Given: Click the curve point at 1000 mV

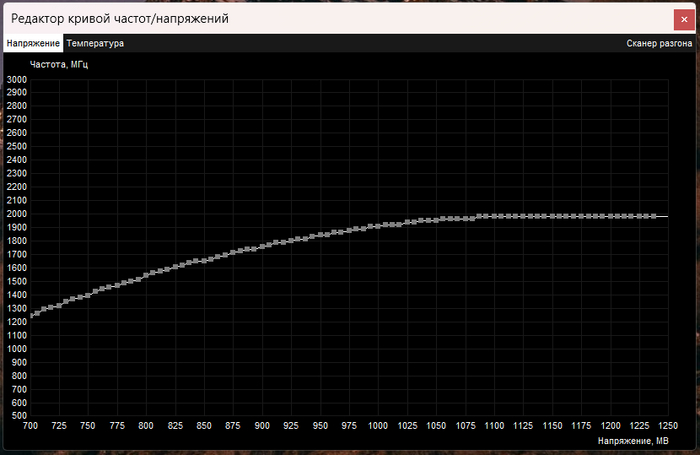Looking at the screenshot, I should [x=379, y=226].
